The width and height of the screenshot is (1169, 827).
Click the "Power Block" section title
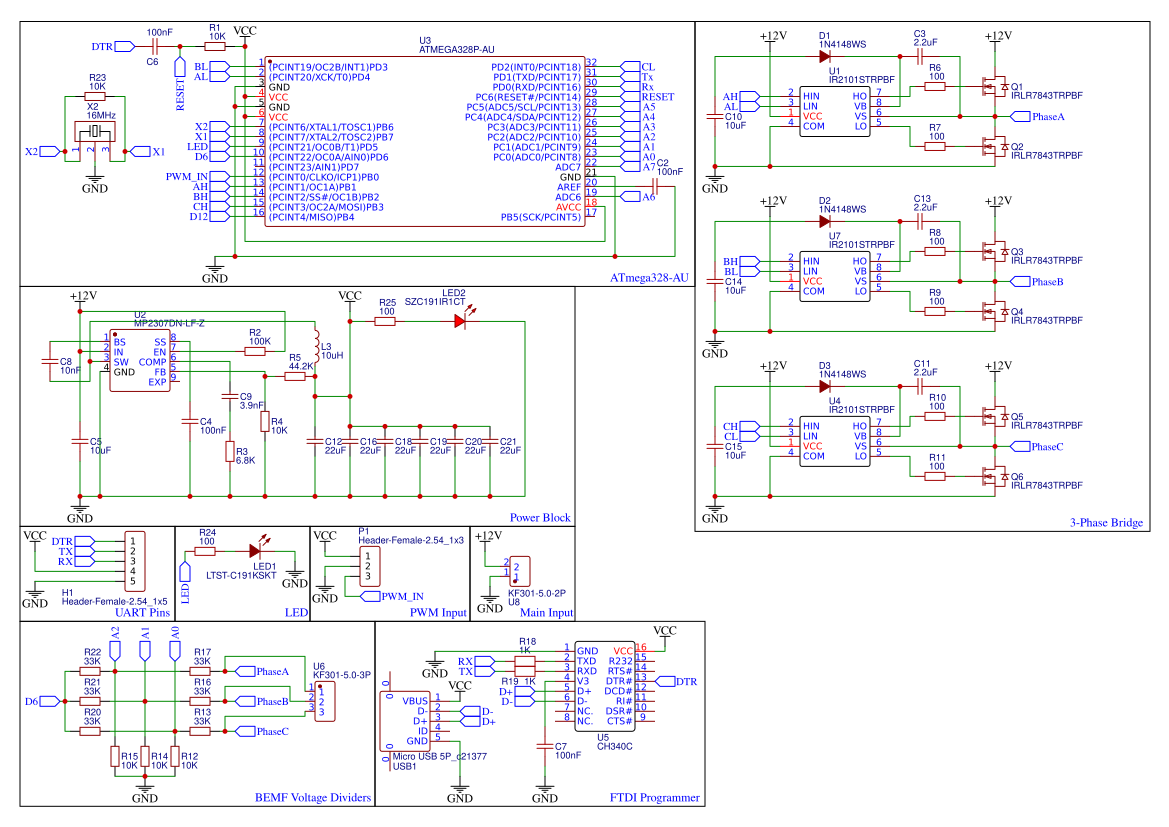coord(540,518)
